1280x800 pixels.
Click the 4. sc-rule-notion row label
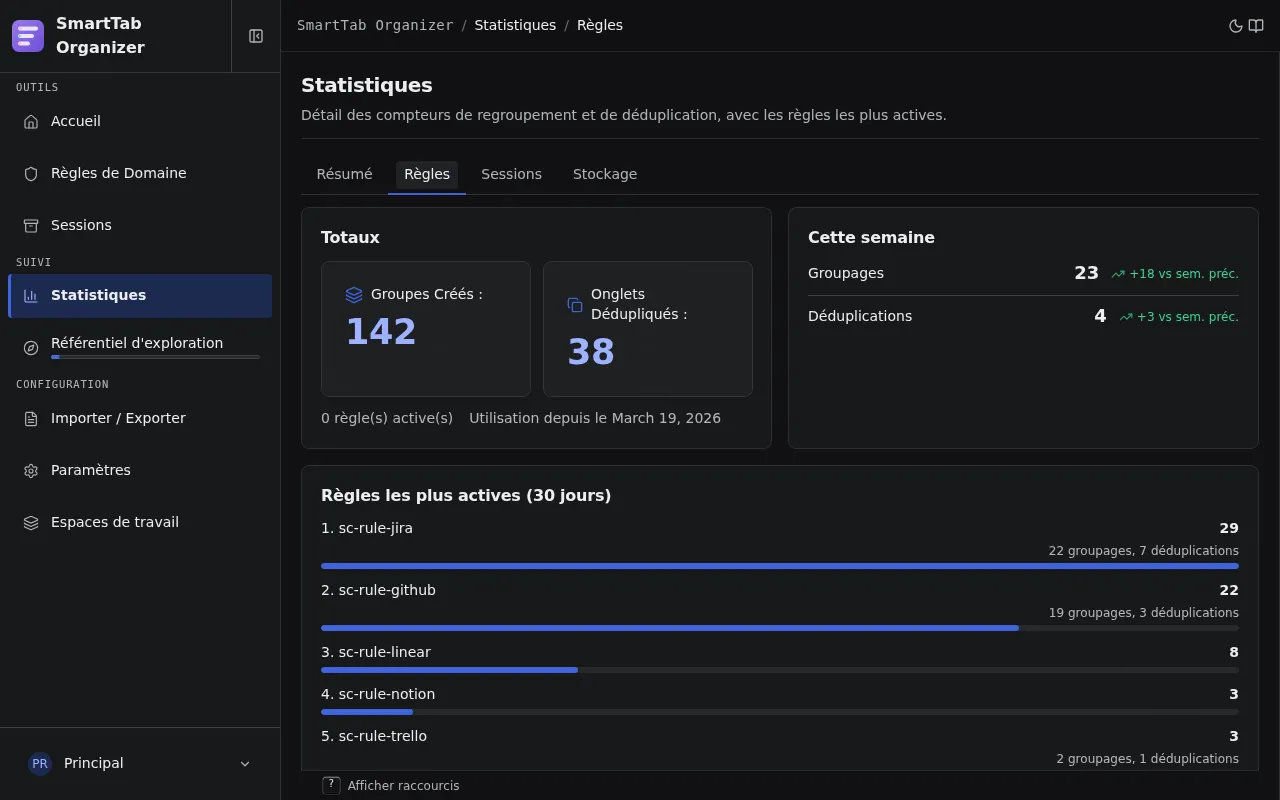click(378, 695)
